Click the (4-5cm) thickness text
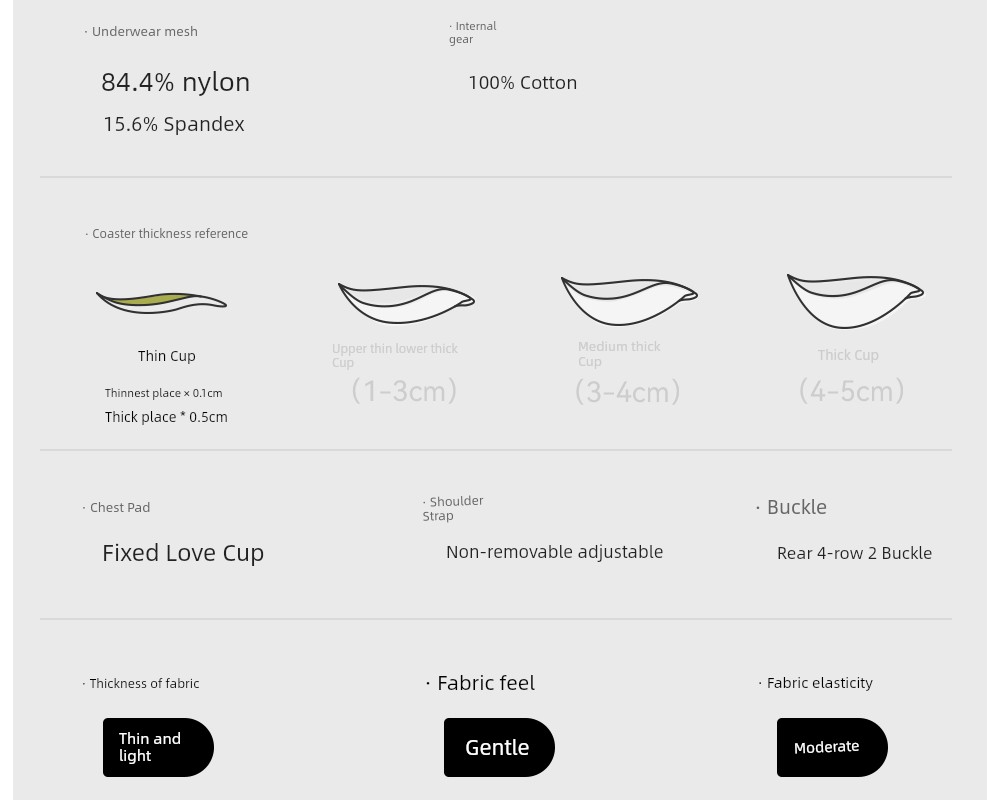Viewport: 1000px width, 800px height. click(851, 390)
